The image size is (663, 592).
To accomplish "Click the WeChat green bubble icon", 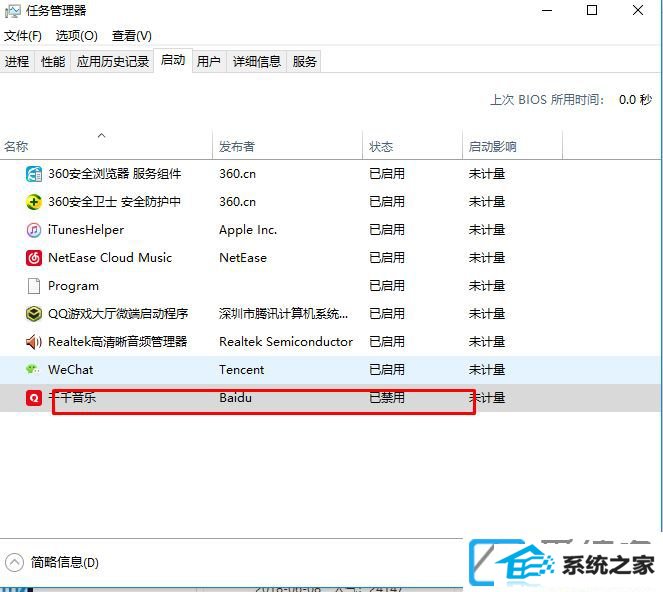I will click(33, 369).
